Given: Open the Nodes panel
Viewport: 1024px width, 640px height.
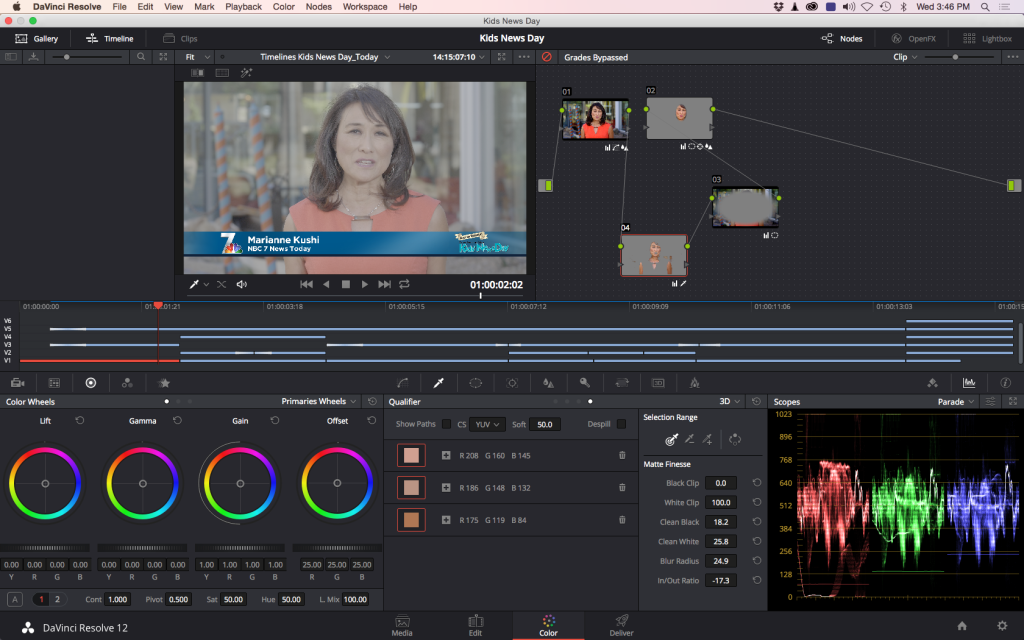Looking at the screenshot, I should (x=842, y=39).
